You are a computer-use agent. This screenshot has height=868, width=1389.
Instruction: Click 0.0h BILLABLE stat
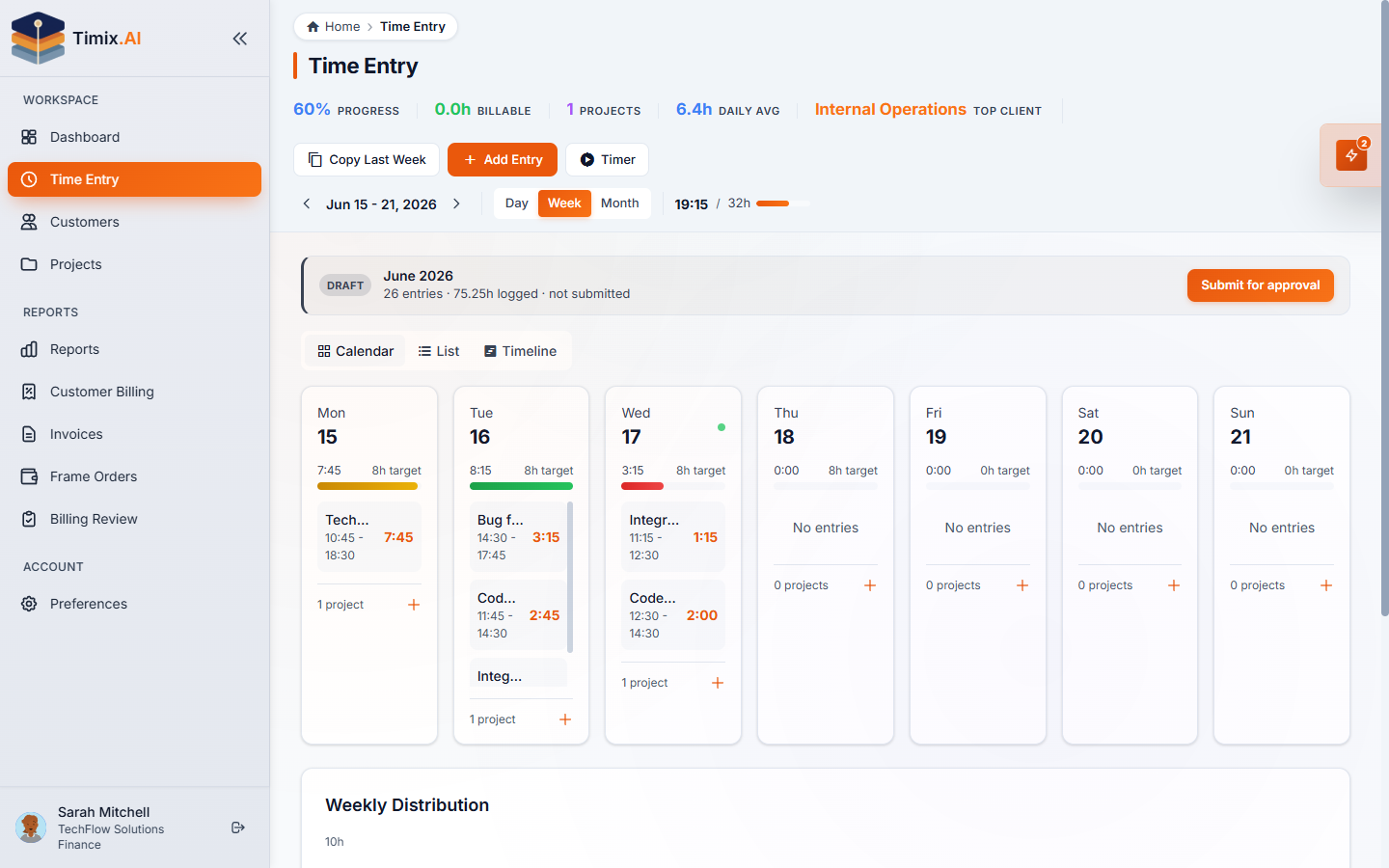tap(482, 110)
